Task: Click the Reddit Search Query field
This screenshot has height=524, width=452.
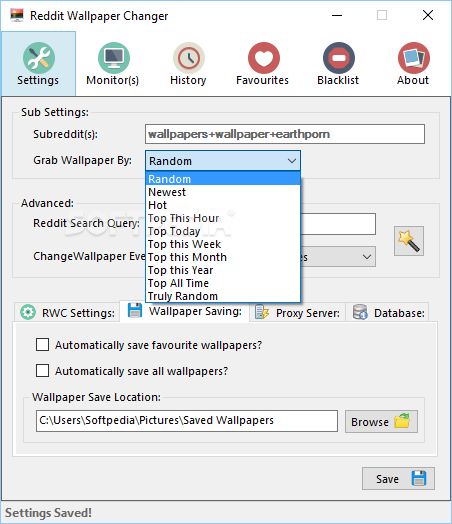Action: click(338, 224)
